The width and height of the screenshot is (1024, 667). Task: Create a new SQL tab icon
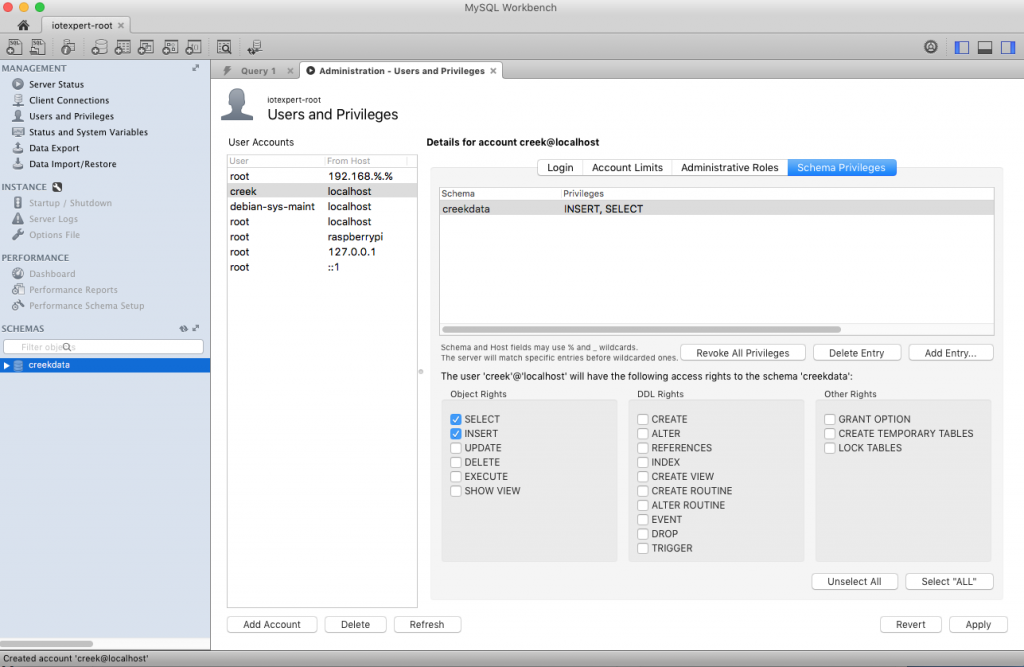tap(14, 47)
